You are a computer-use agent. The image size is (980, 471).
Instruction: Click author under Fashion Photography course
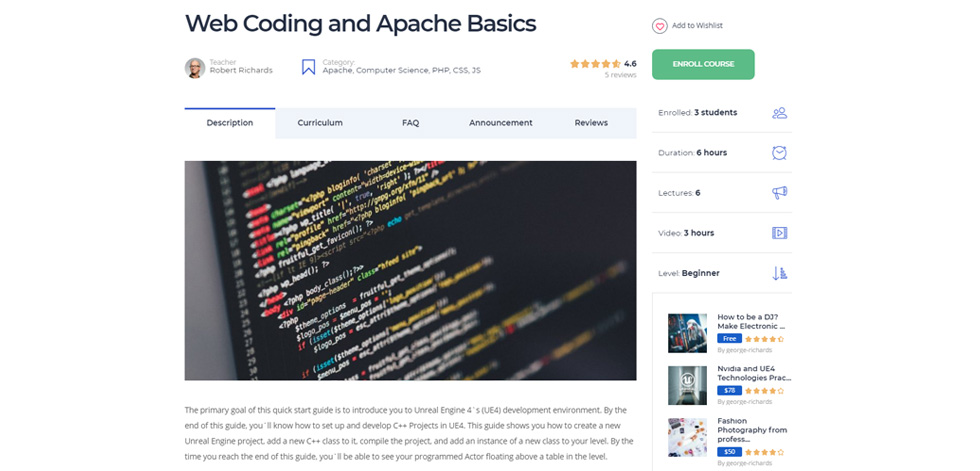coord(744,464)
